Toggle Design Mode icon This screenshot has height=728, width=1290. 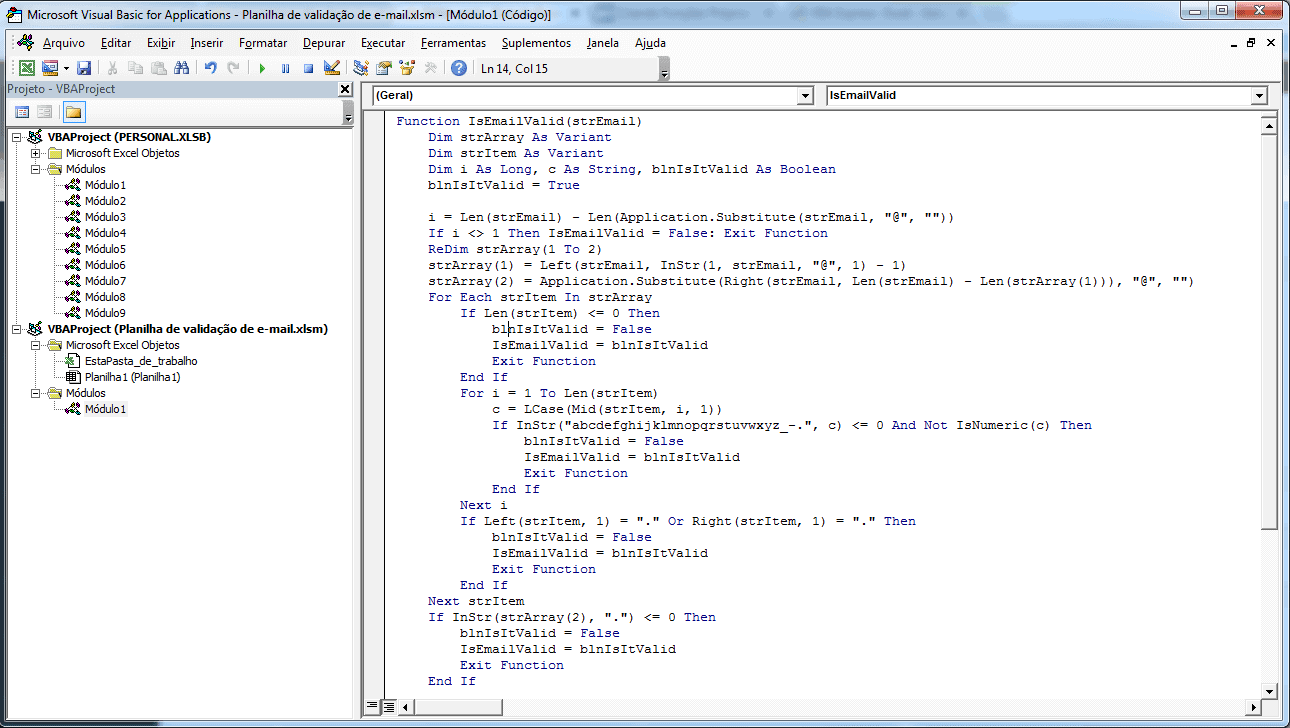(332, 68)
